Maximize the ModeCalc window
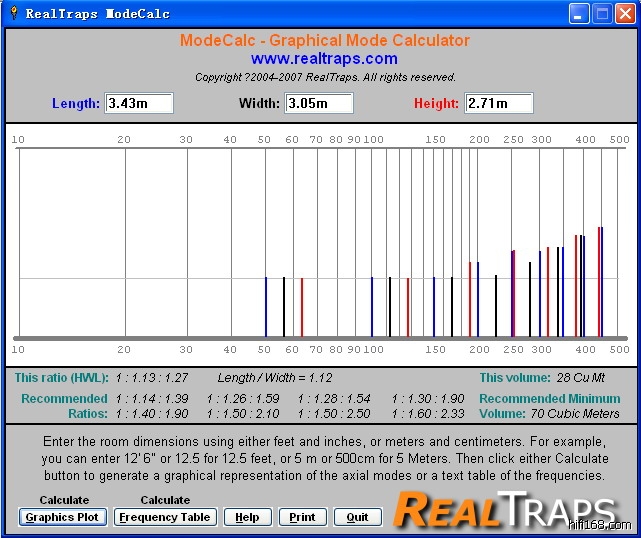The image size is (641, 538). click(603, 14)
